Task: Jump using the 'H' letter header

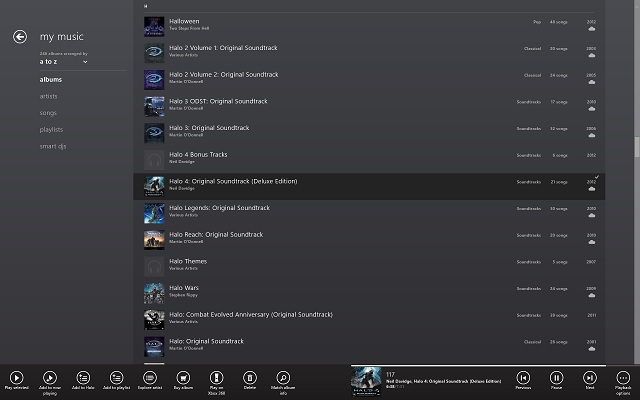Action: tap(146, 6)
